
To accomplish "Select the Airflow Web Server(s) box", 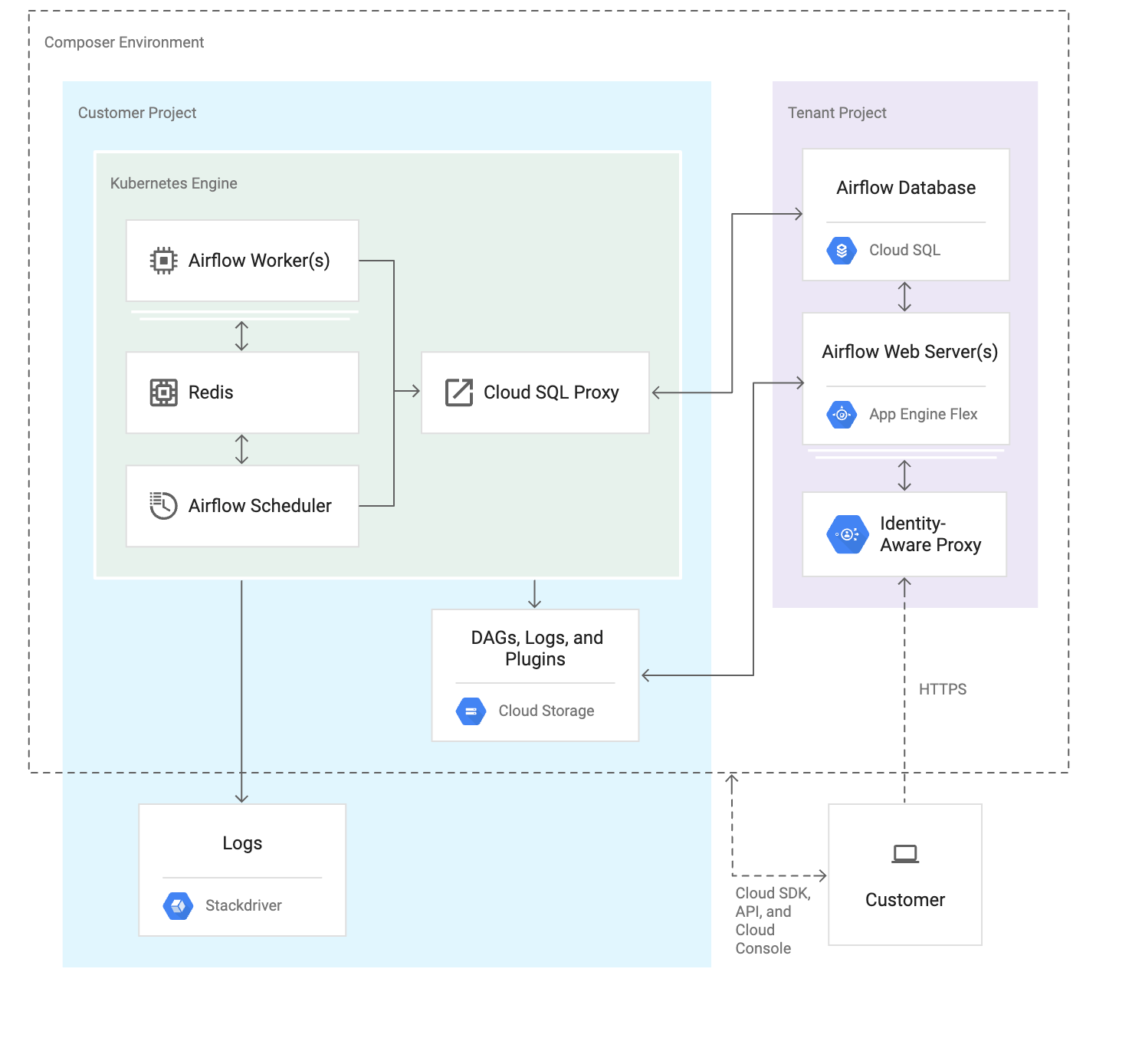I will pyautogui.click(x=909, y=351).
